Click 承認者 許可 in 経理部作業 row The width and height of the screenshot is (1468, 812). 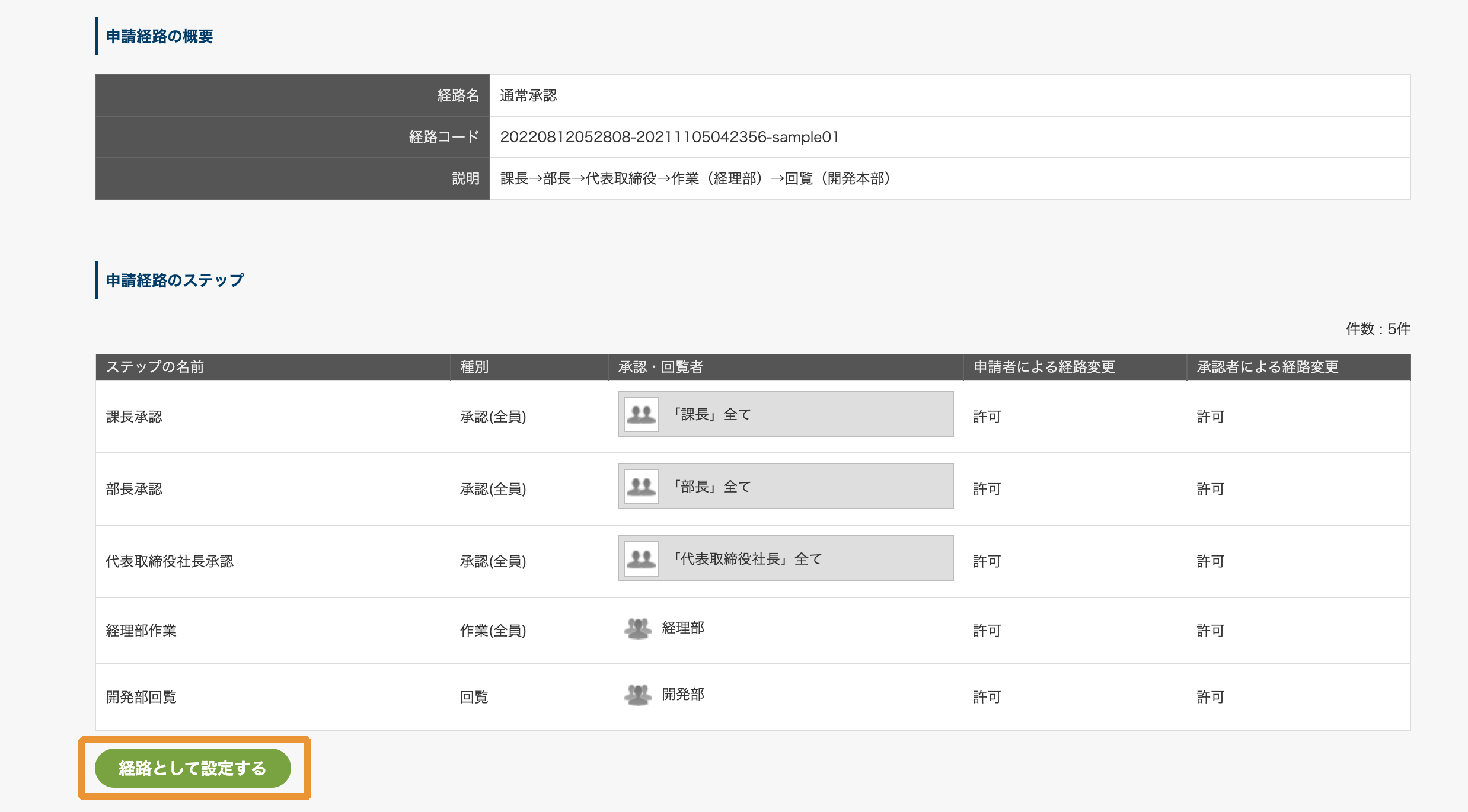pyautogui.click(x=1211, y=631)
